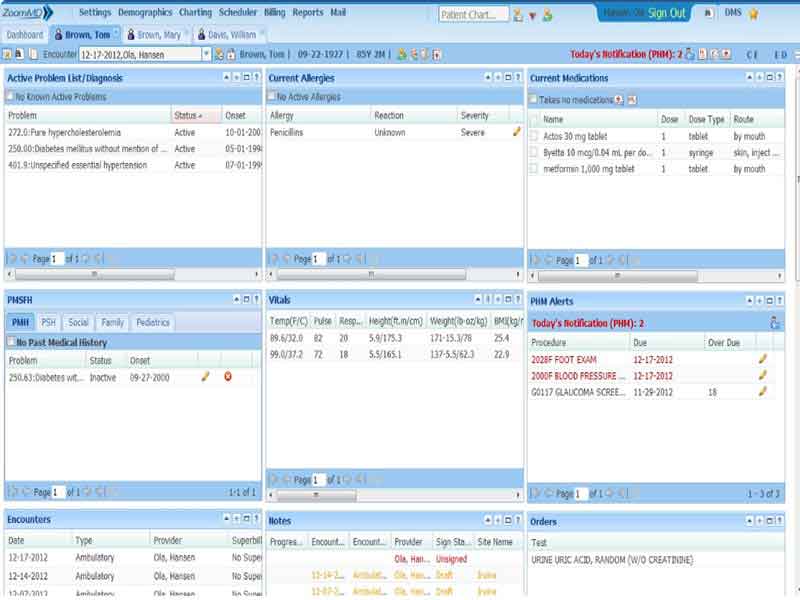Screen dimensions: 800x600
Task: Maximize the Current Medications panel
Action: click(x=769, y=78)
